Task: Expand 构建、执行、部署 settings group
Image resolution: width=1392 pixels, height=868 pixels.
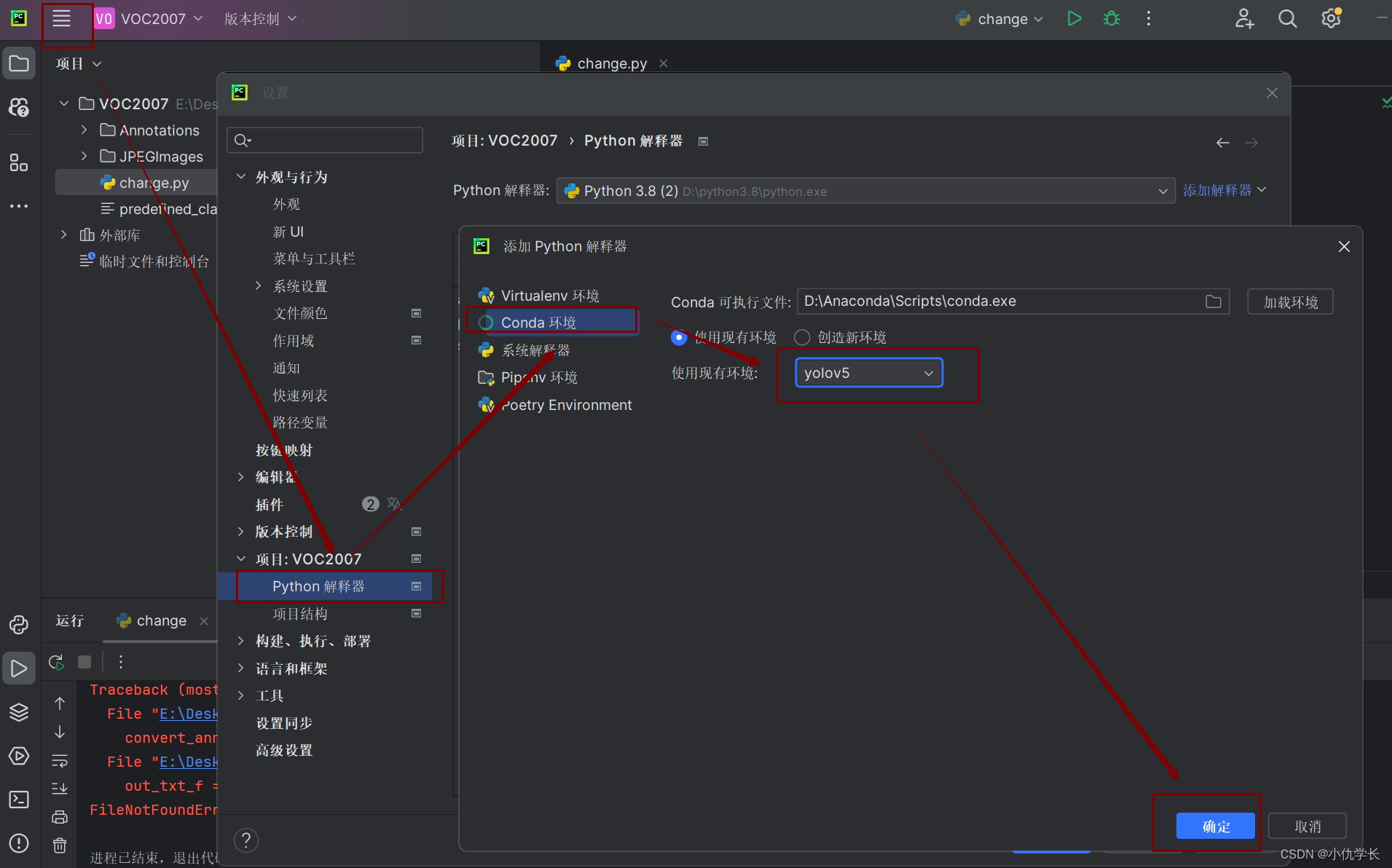Action: (x=241, y=641)
